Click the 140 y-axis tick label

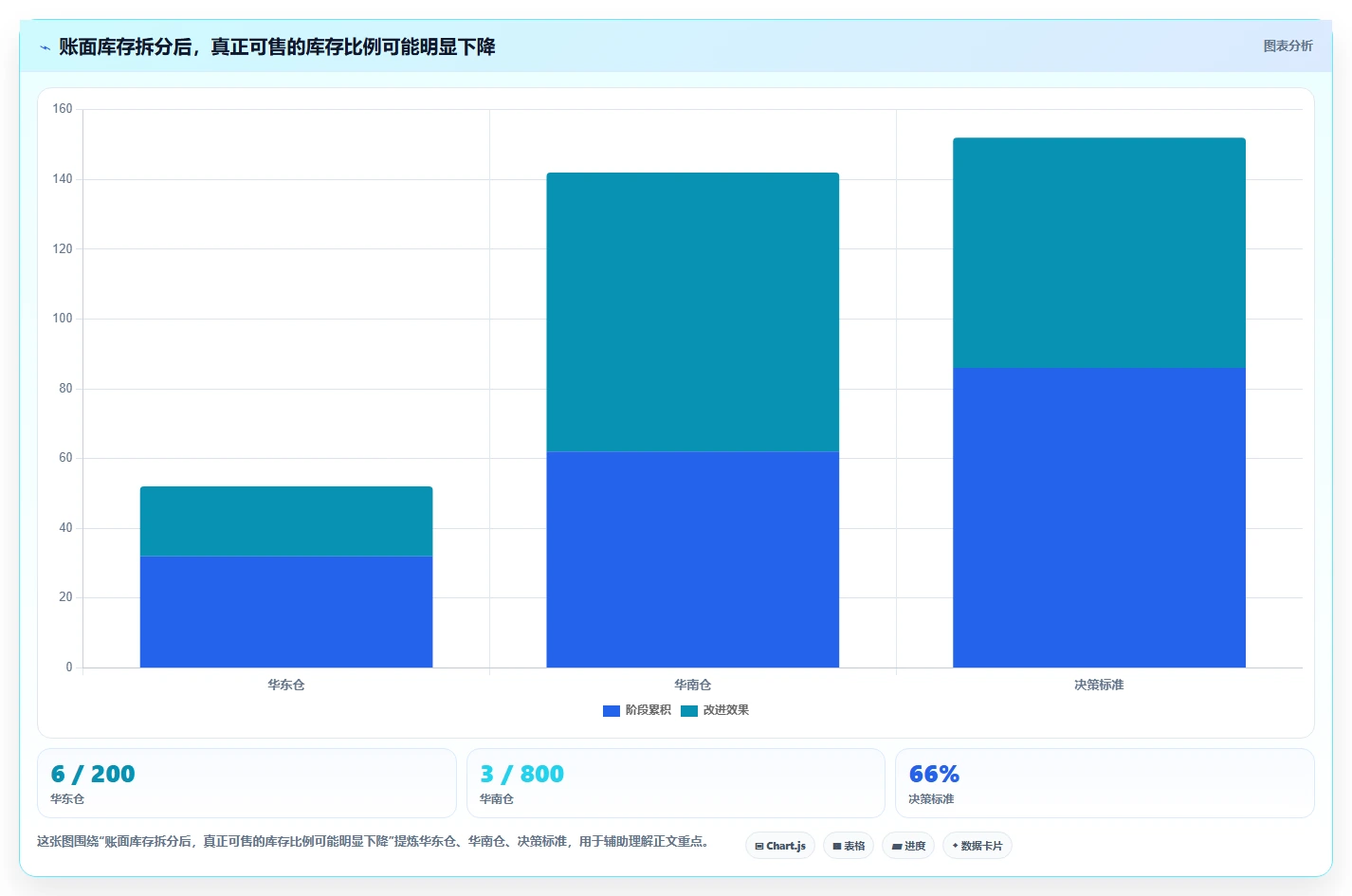63,179
